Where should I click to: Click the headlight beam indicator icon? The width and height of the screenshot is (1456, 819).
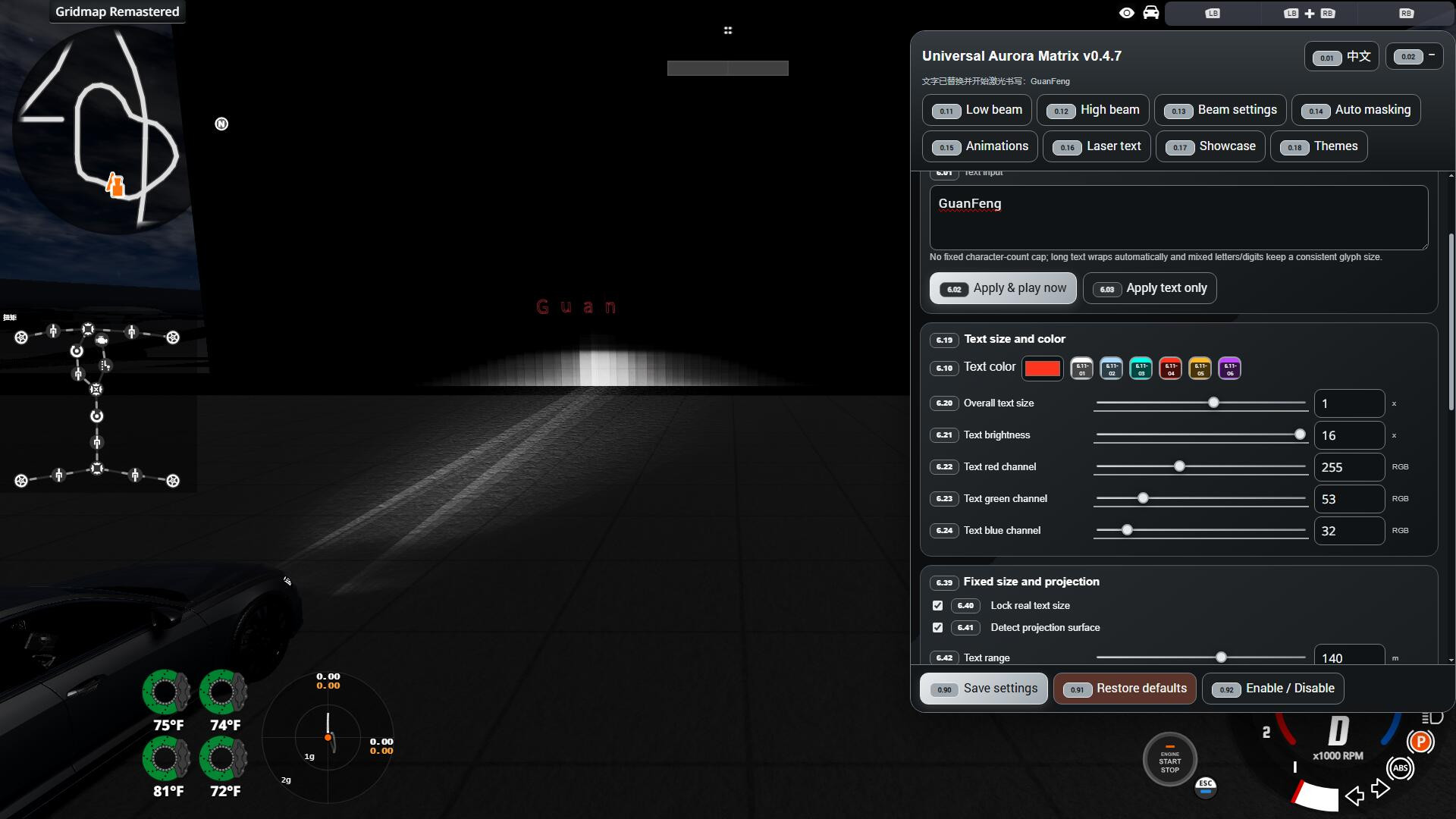1432,717
